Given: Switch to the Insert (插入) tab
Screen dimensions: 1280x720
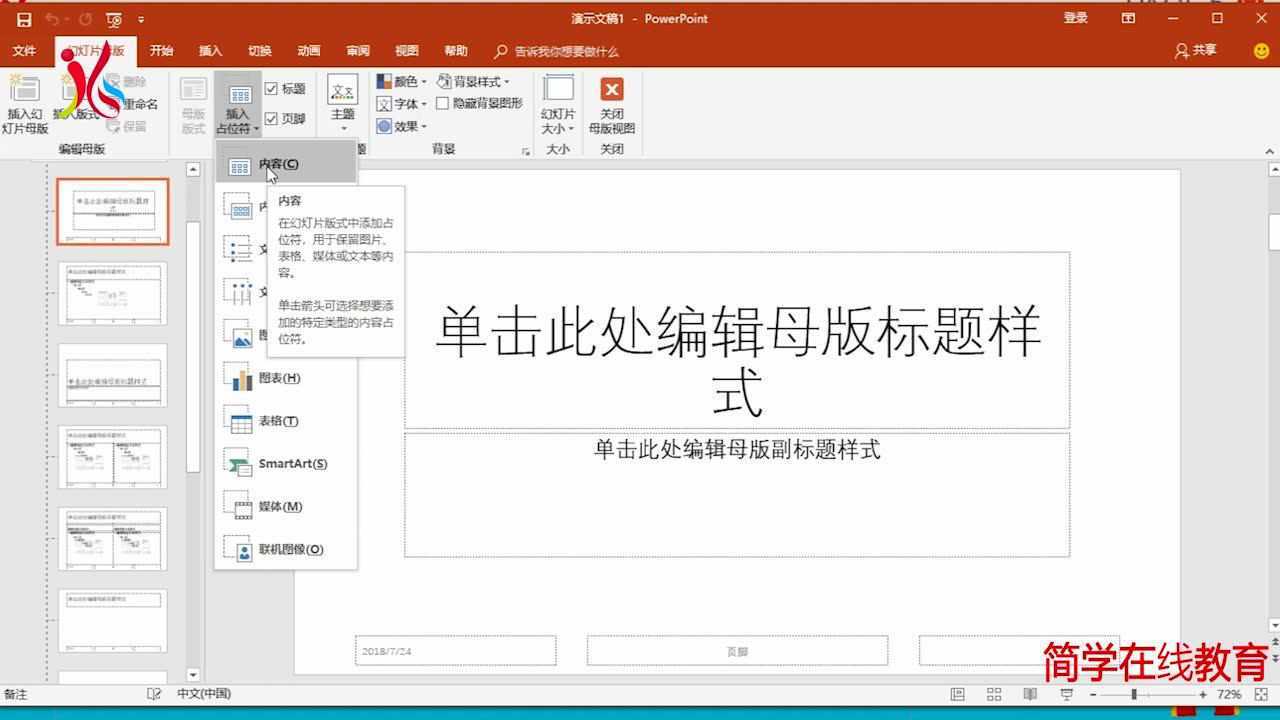Looking at the screenshot, I should coord(210,51).
